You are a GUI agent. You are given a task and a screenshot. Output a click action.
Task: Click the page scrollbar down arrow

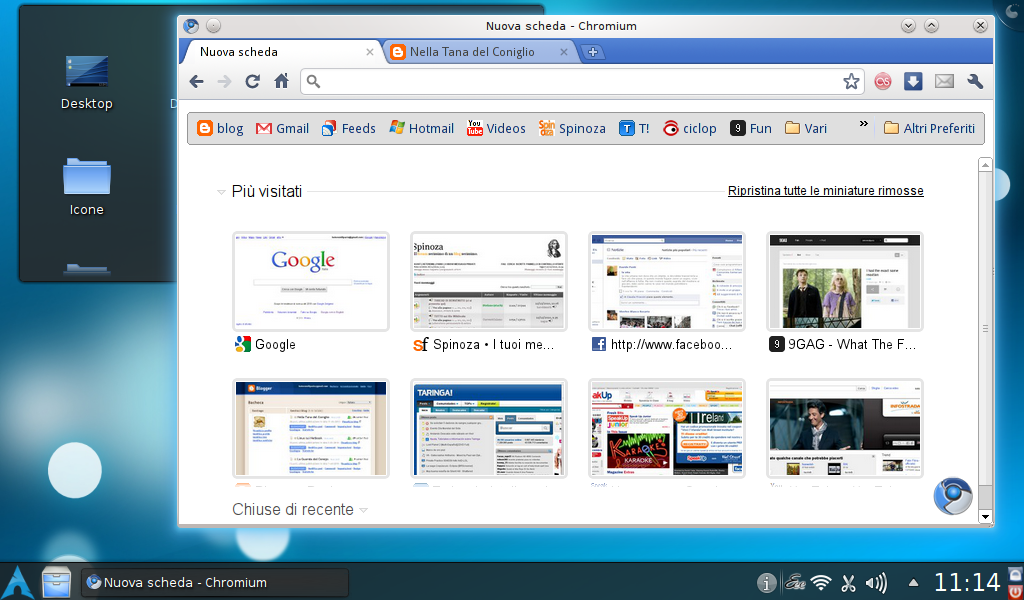[985, 516]
